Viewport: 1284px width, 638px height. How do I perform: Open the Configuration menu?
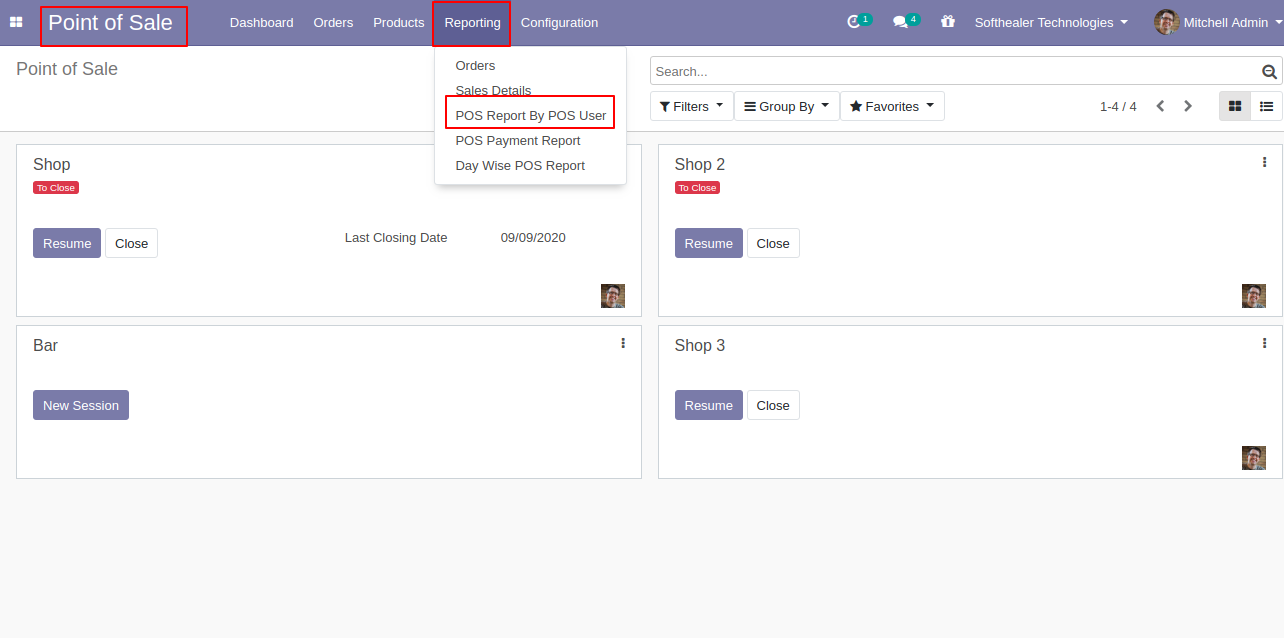(559, 22)
